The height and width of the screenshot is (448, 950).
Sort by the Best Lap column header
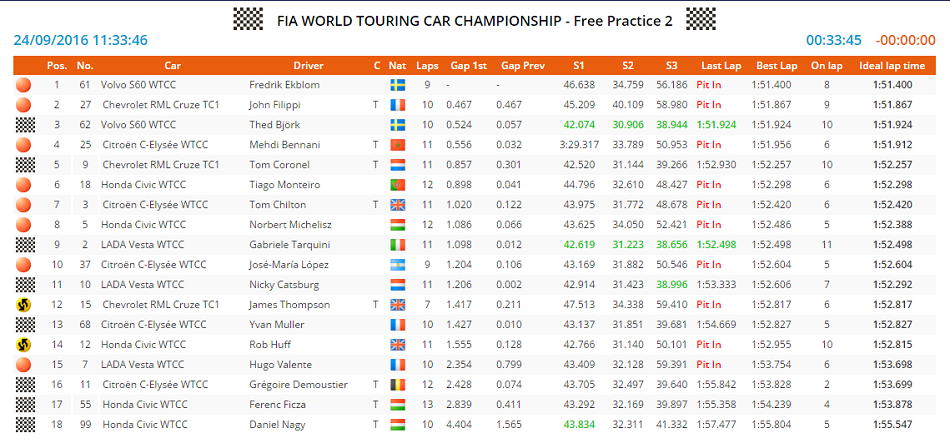pos(776,66)
